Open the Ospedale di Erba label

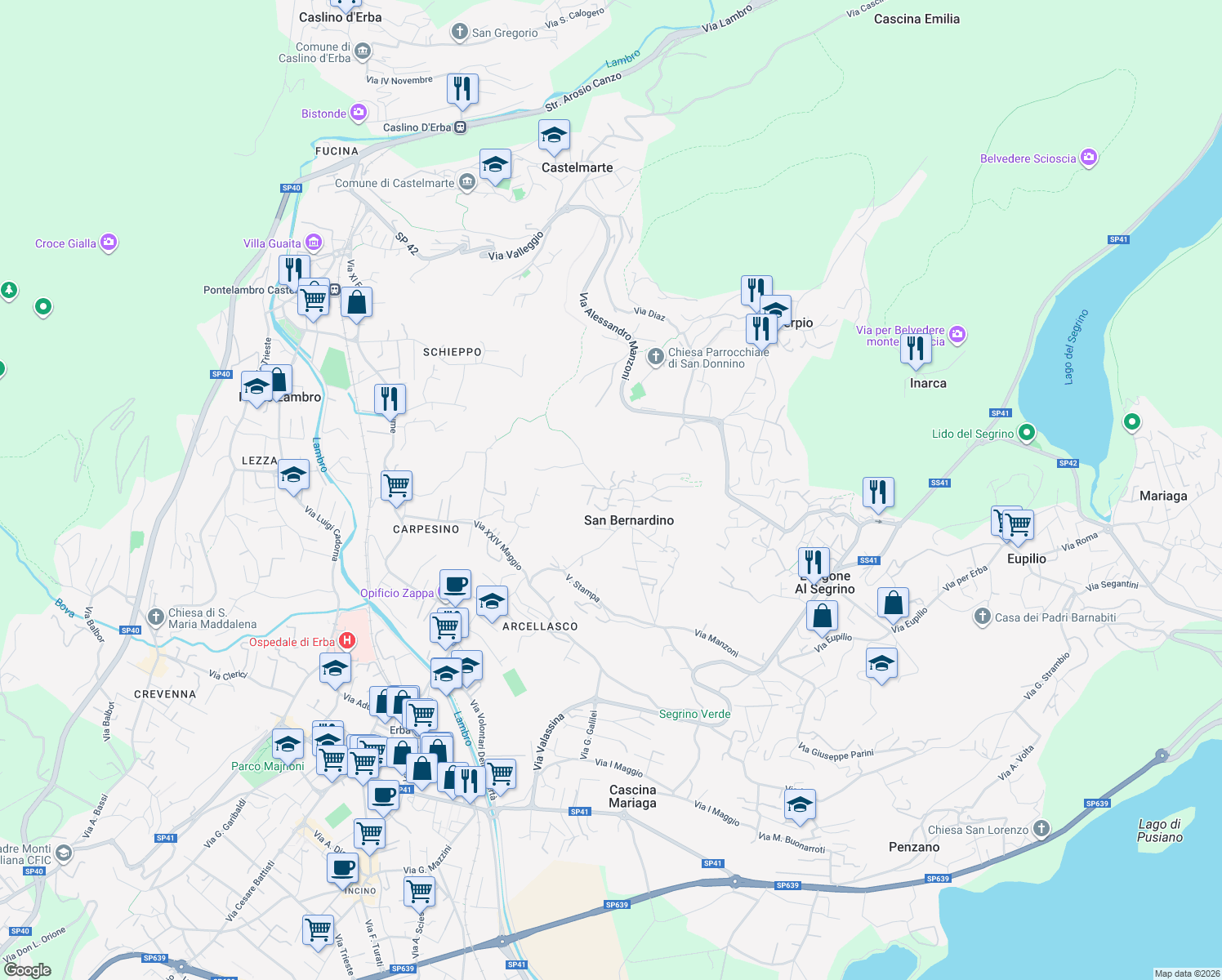tap(294, 641)
